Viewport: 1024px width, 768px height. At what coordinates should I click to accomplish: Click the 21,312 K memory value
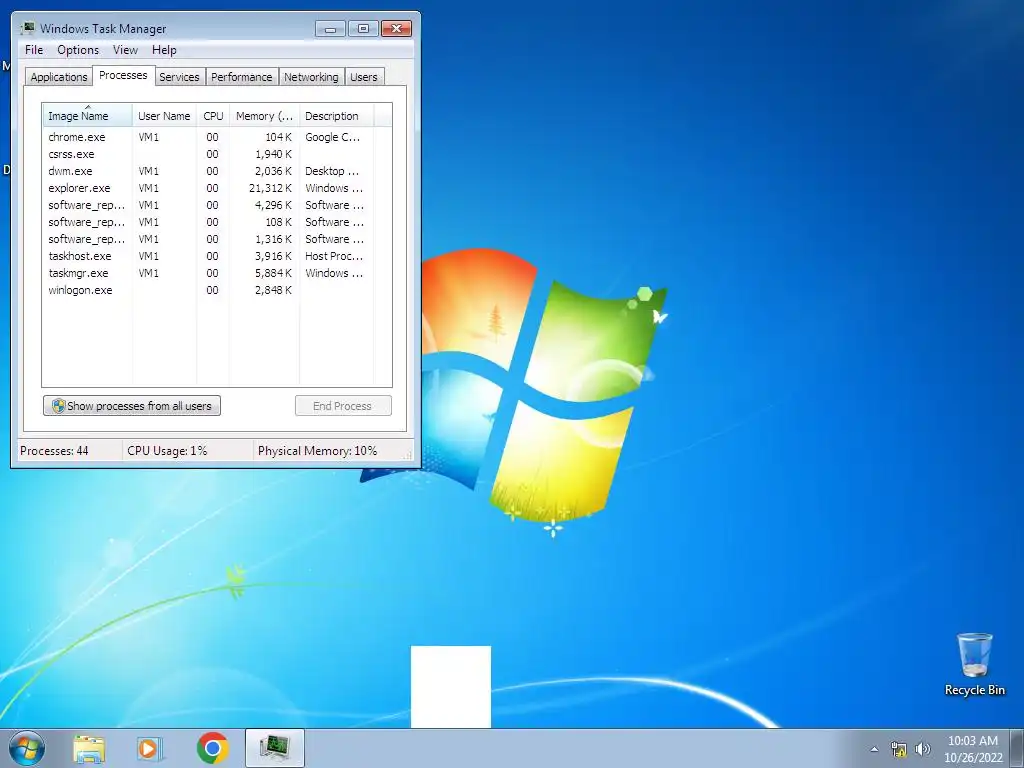click(270, 188)
